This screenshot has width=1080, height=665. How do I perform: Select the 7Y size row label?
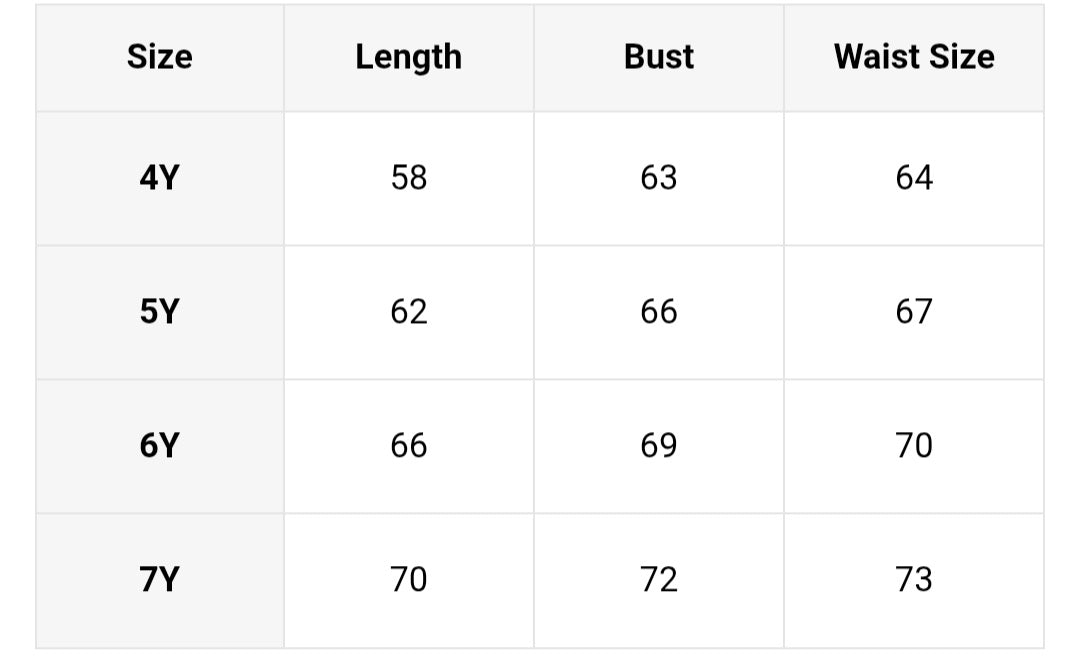[x=159, y=580]
